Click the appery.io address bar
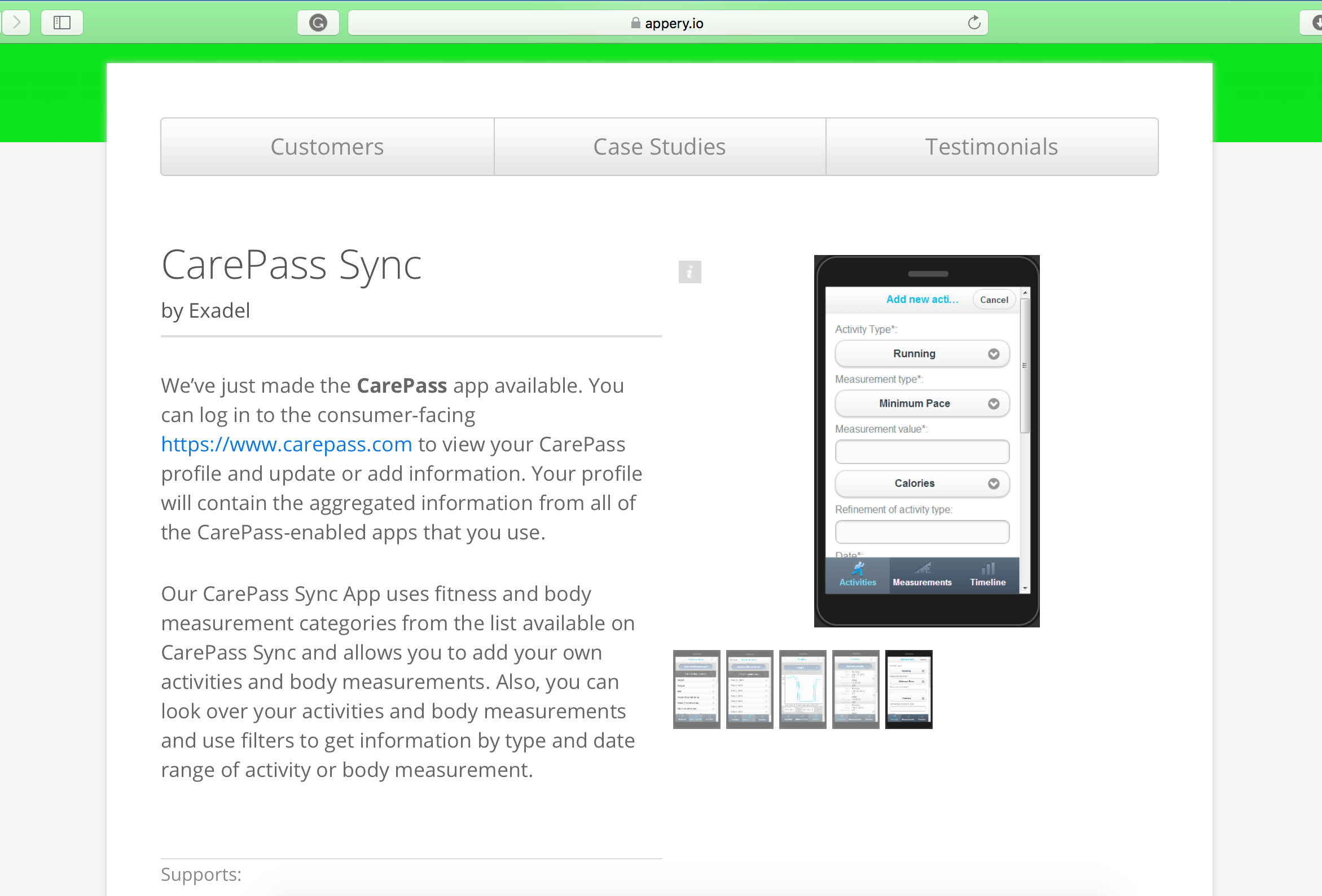Image resolution: width=1322 pixels, height=896 pixels. (x=667, y=23)
